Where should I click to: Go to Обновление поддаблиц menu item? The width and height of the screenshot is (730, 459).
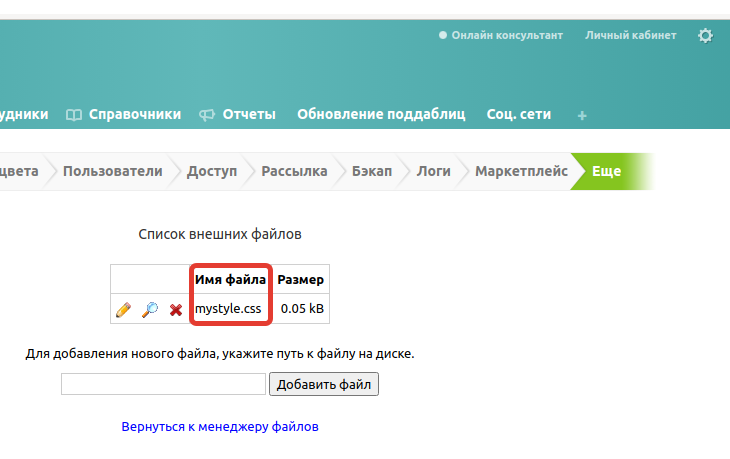(x=381, y=114)
